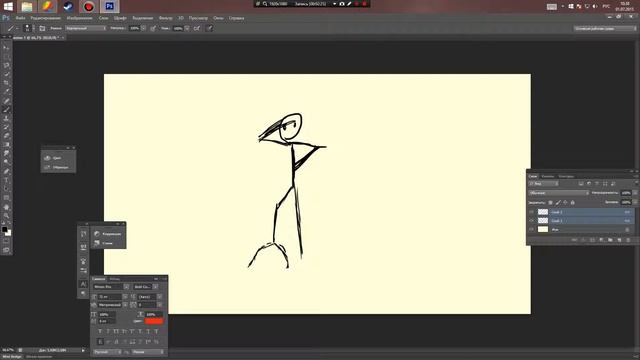Select the Rectangle shape tool

pos(6,198)
